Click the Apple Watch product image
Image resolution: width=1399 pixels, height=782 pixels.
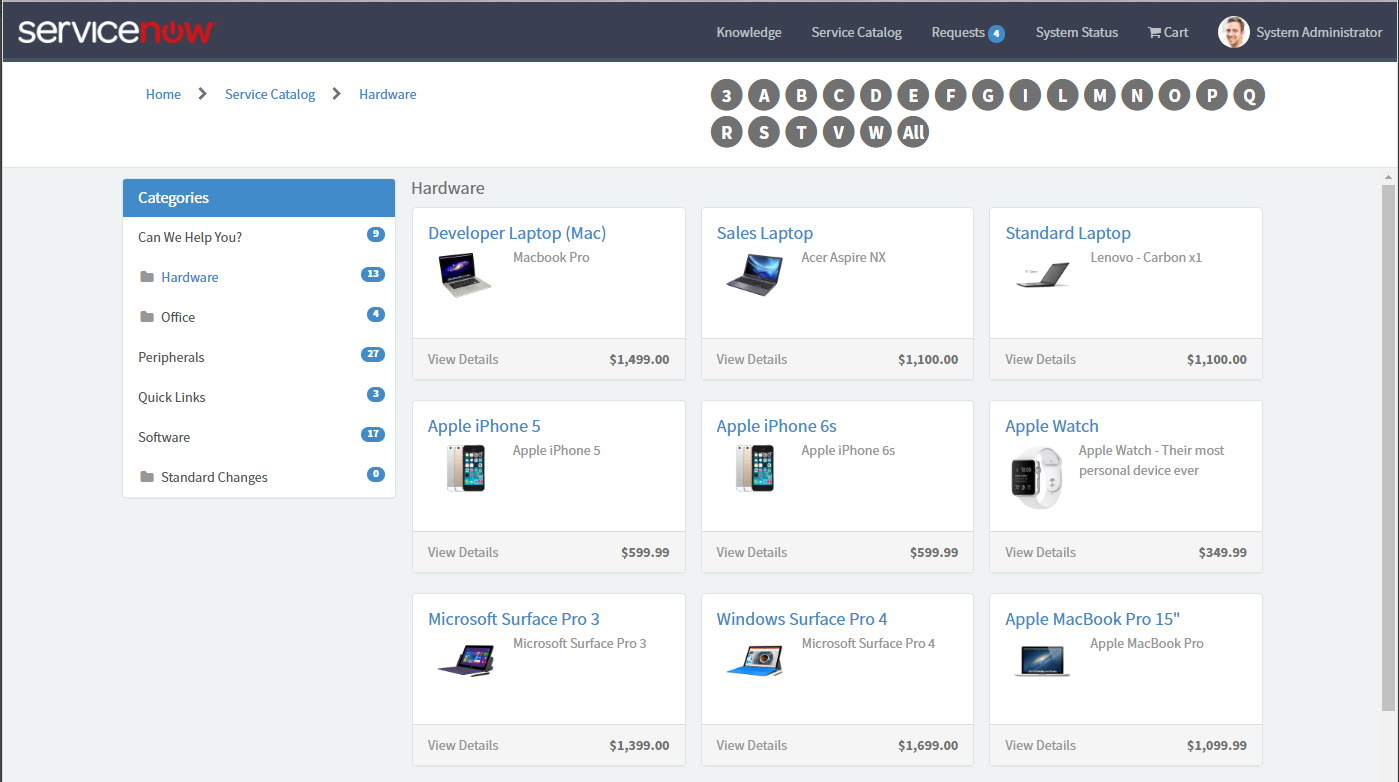coord(1036,477)
